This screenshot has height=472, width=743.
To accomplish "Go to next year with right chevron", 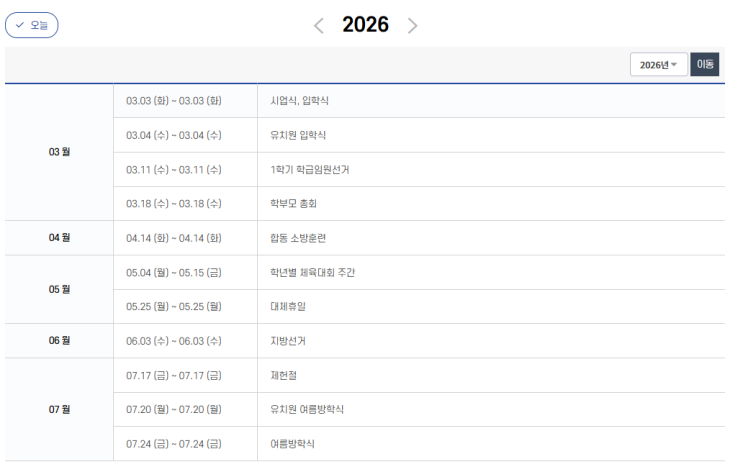I will (x=412, y=26).
